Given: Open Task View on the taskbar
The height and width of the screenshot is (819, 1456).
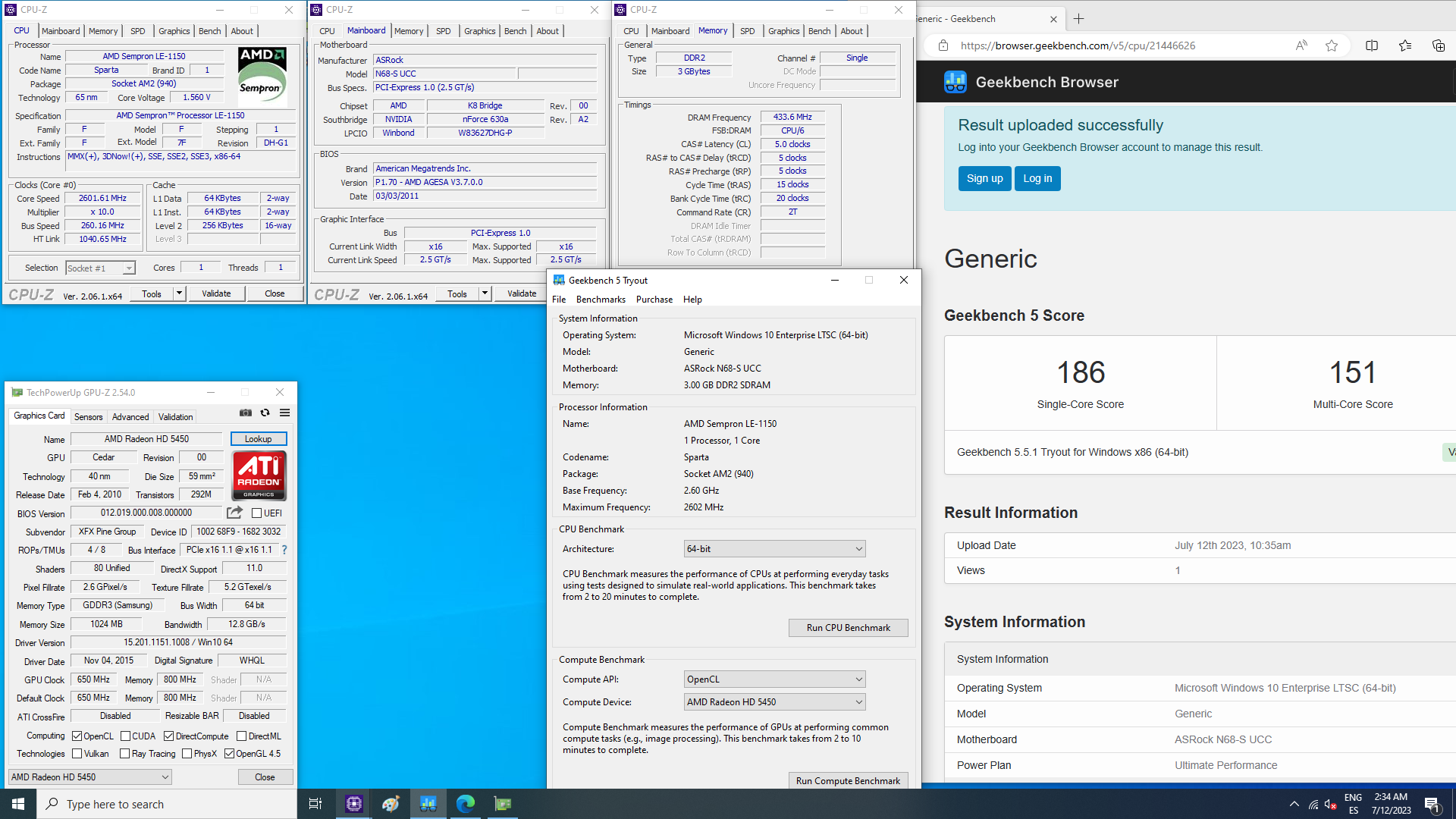Looking at the screenshot, I should pyautogui.click(x=315, y=804).
